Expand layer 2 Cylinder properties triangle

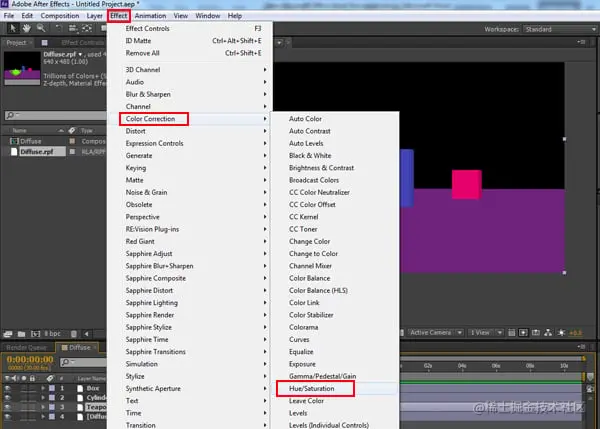pos(43,398)
